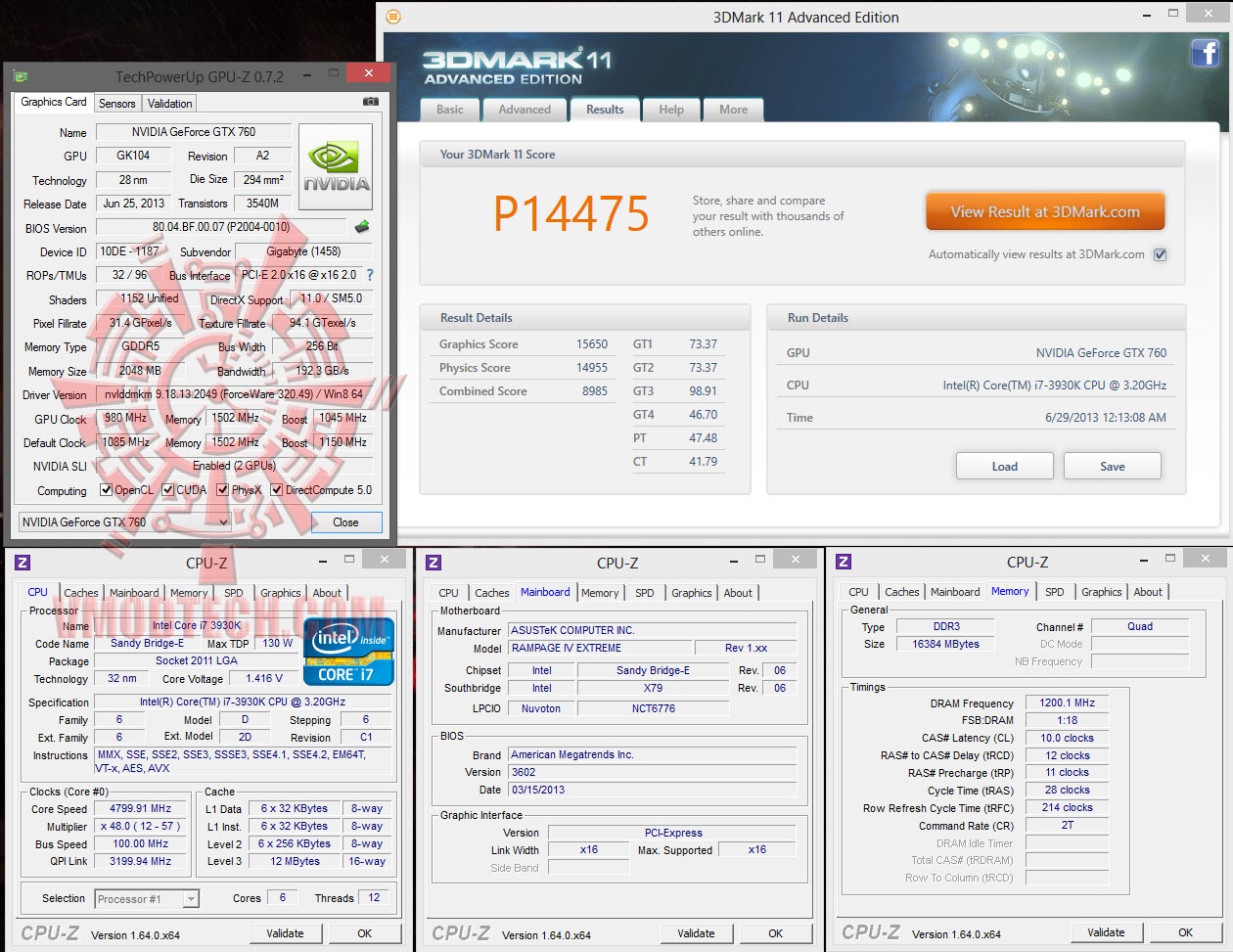Viewport: 1233px width, 952px height.
Task: Click the BIOS Version field 80.04.BF.00.07
Action: (221, 227)
